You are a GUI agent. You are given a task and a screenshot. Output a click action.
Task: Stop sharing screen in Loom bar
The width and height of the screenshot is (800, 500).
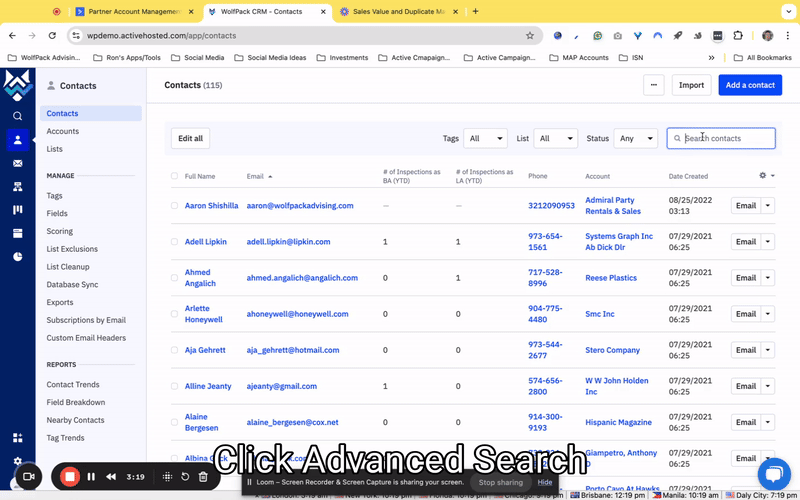coord(501,482)
